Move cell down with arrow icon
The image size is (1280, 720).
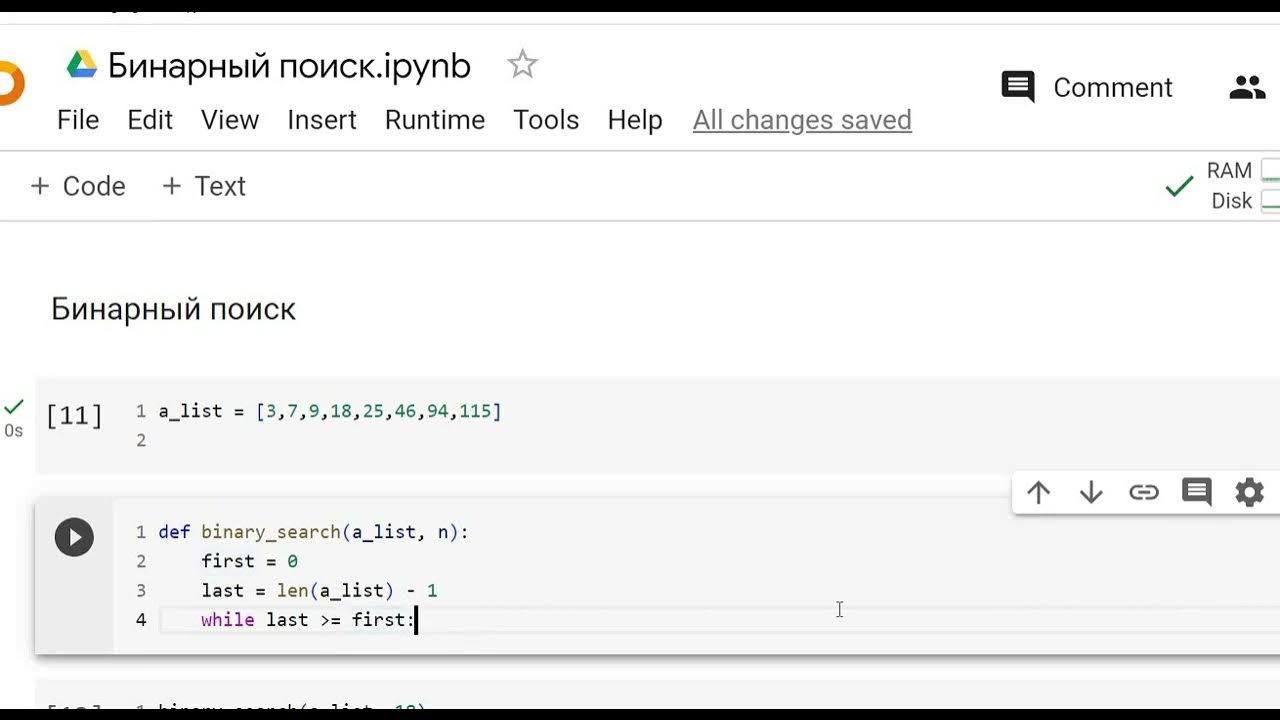1091,492
